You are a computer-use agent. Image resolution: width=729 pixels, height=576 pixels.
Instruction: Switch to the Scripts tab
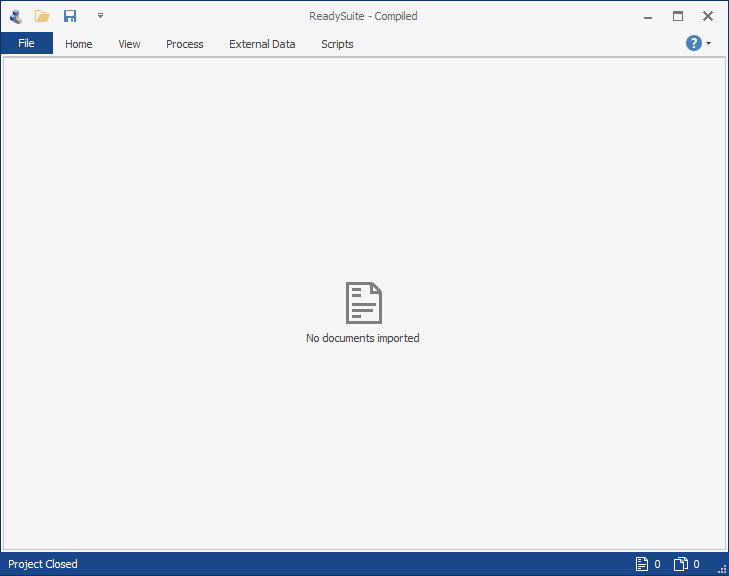337,44
